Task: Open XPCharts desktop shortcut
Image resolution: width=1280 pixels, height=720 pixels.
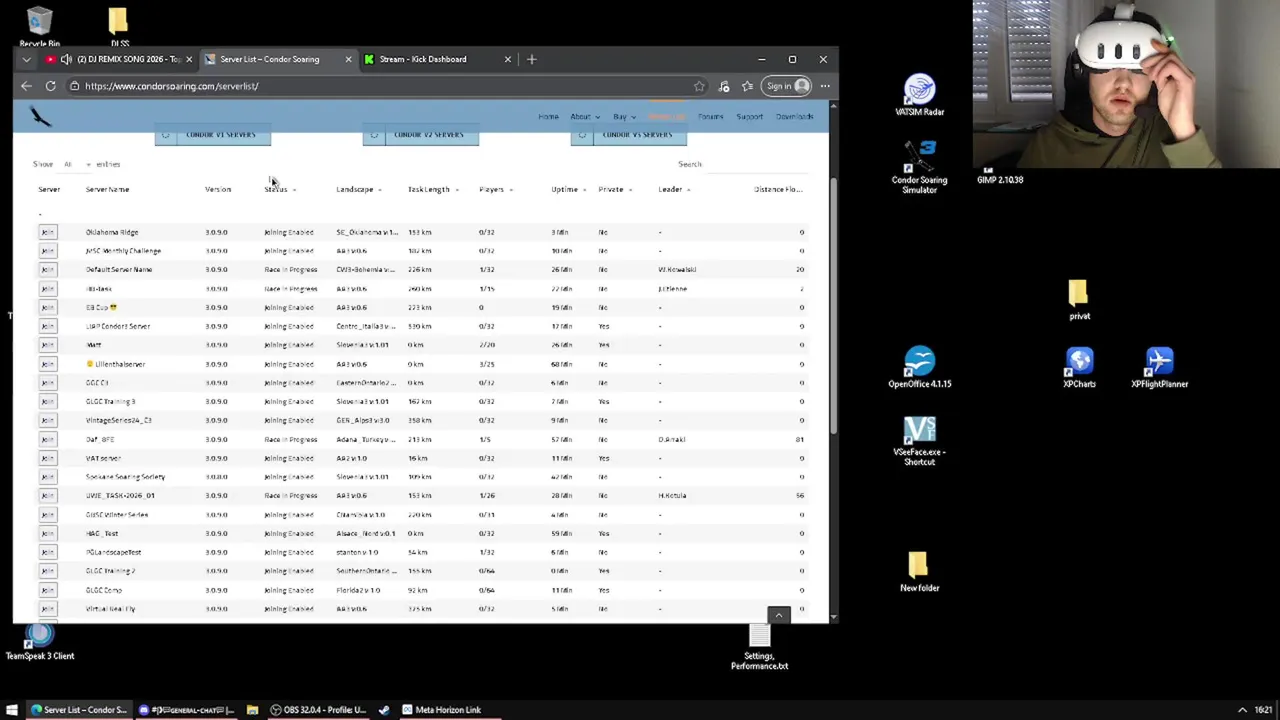Action: (1079, 368)
